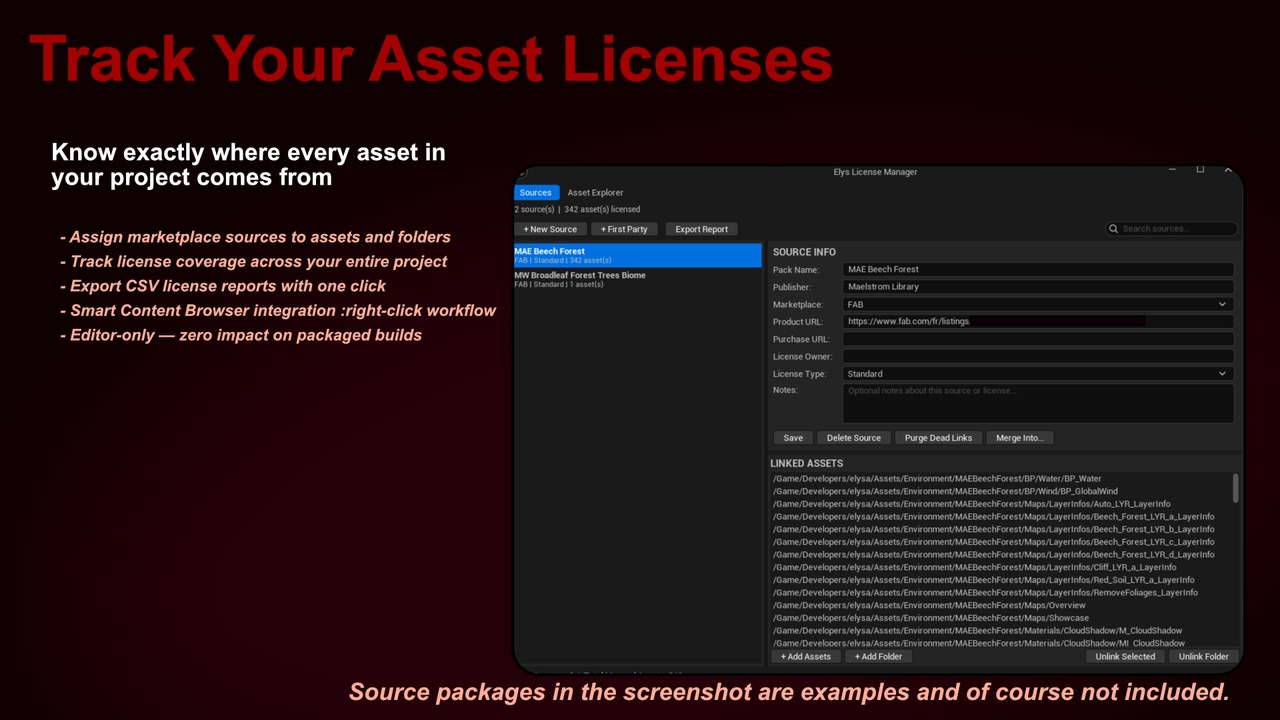Select MW Broadleaf Forest Trees Biome source
Image resolution: width=1280 pixels, height=720 pixels.
[x=637, y=280]
